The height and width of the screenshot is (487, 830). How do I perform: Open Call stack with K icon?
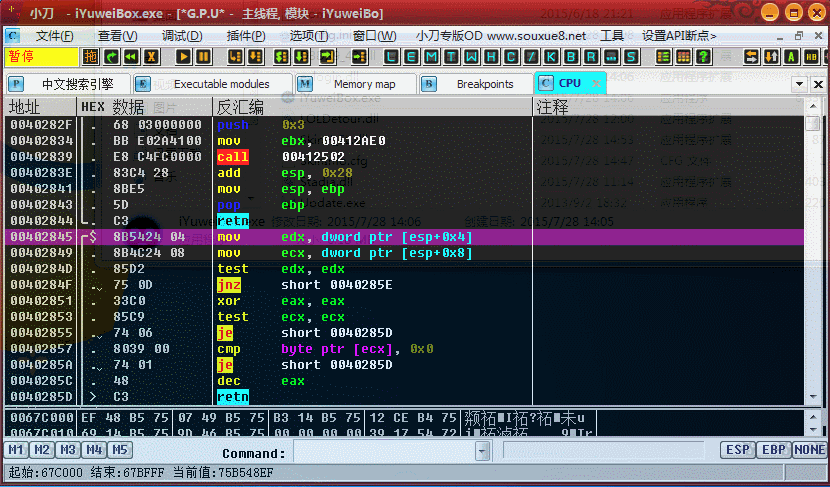(x=551, y=57)
